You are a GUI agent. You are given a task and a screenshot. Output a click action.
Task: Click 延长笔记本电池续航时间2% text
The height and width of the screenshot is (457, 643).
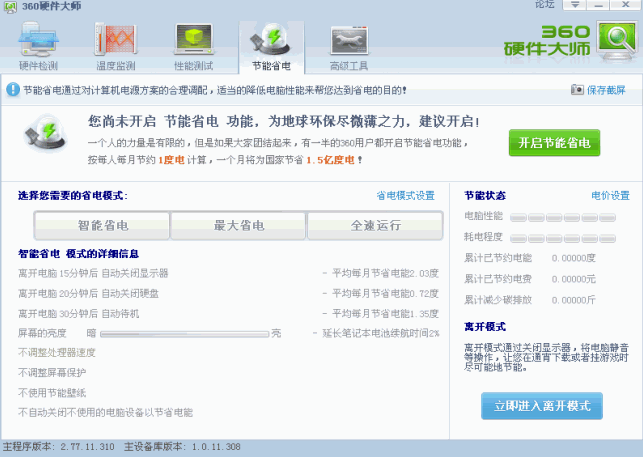tap(381, 333)
